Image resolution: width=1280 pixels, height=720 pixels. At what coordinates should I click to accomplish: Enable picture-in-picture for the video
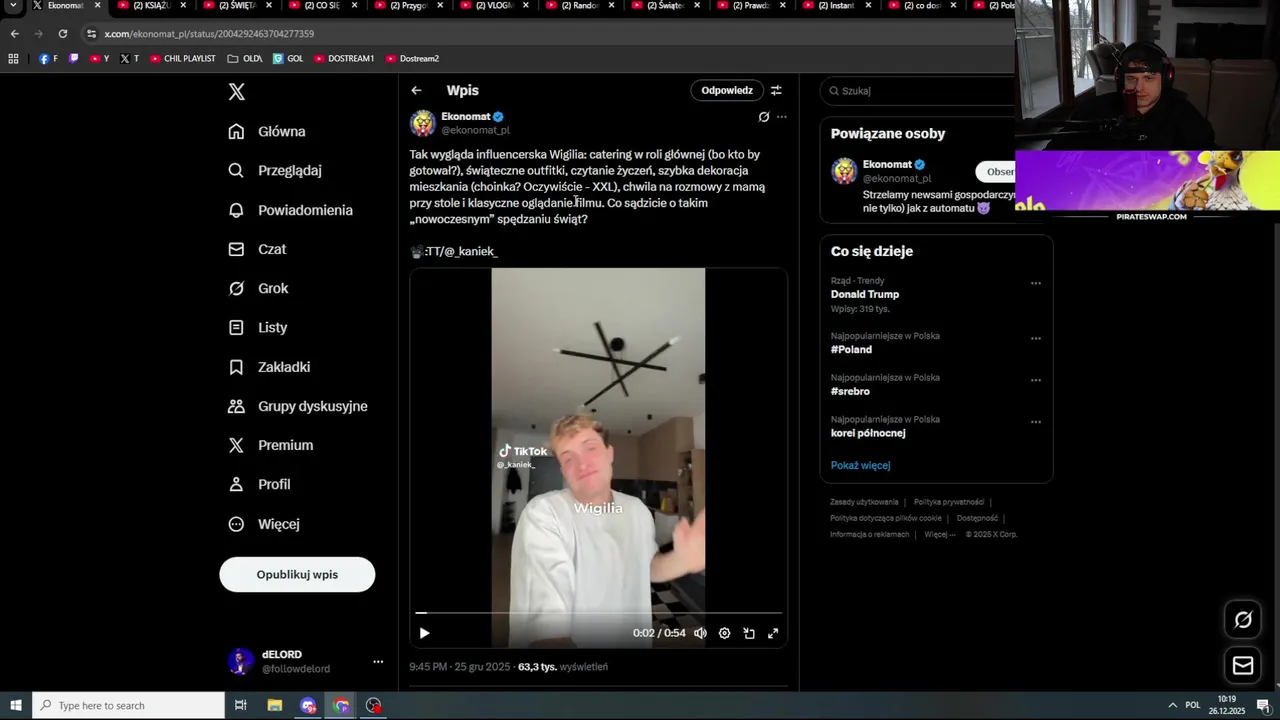(x=749, y=633)
